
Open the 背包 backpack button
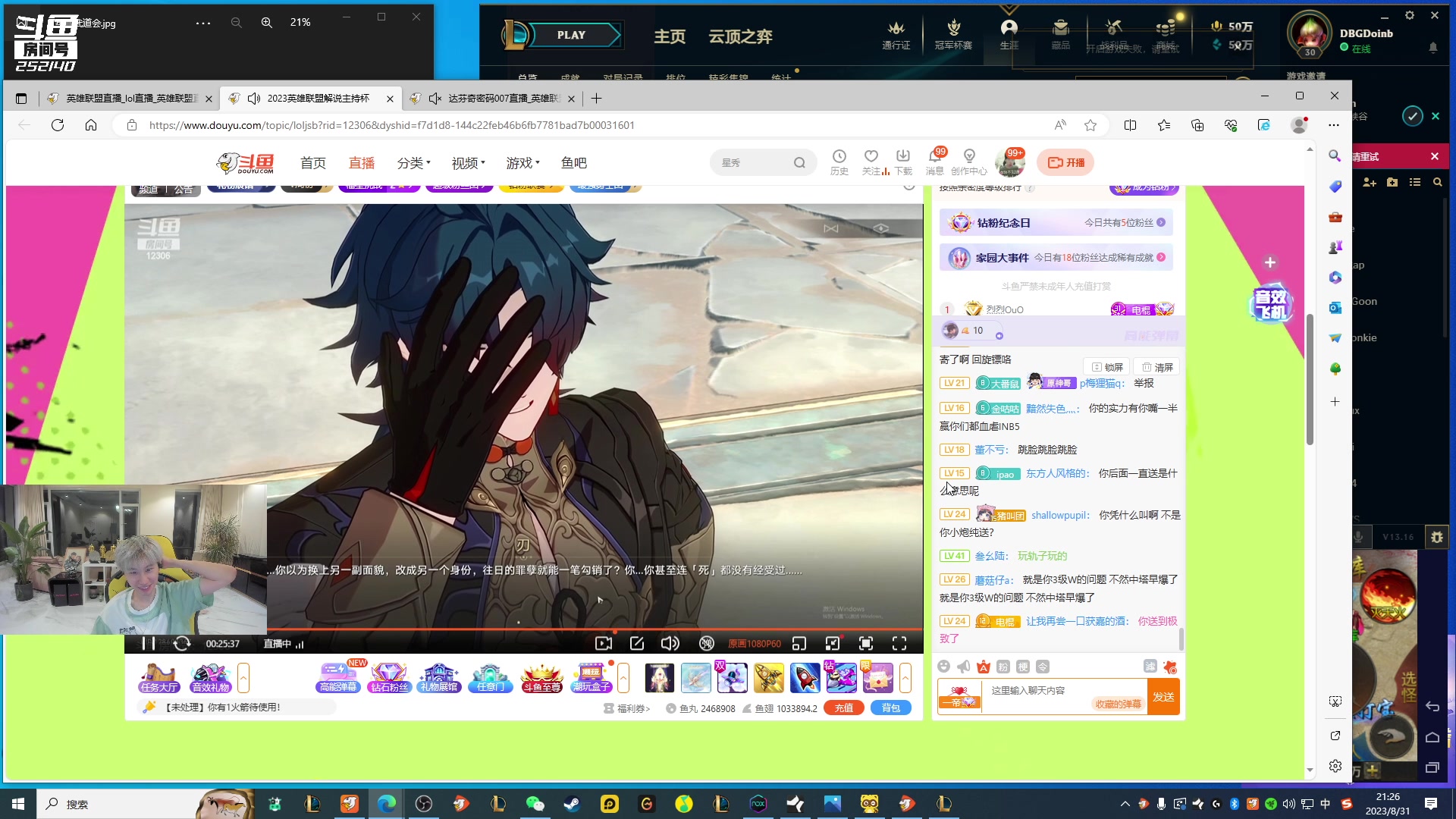tap(891, 708)
